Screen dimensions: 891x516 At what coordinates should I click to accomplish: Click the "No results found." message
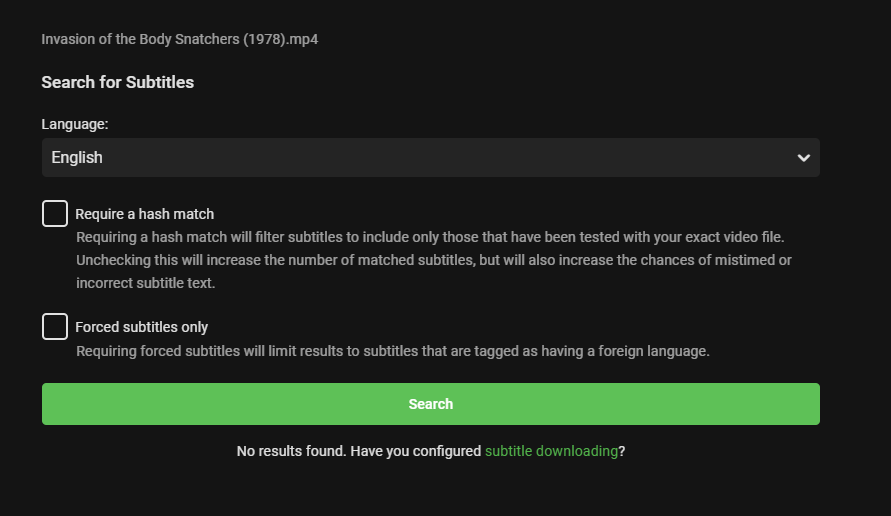291,451
